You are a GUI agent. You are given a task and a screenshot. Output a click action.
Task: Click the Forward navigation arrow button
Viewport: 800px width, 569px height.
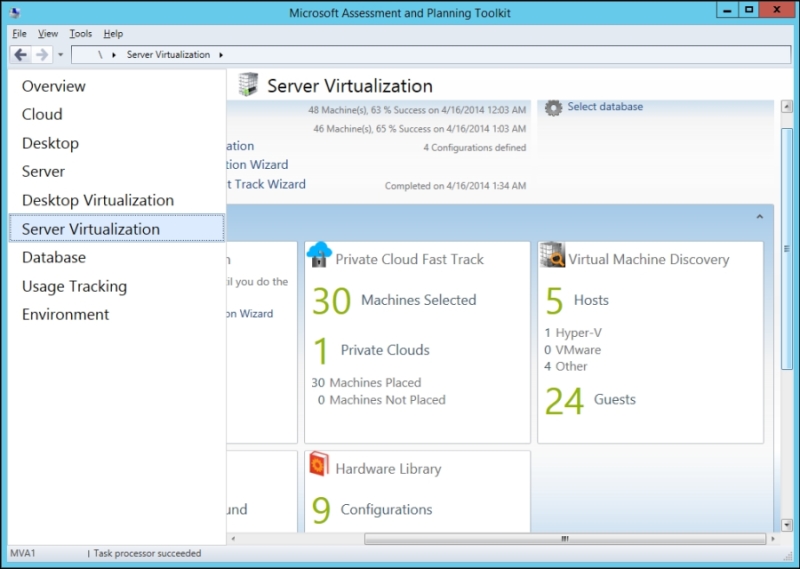pyautogui.click(x=41, y=55)
